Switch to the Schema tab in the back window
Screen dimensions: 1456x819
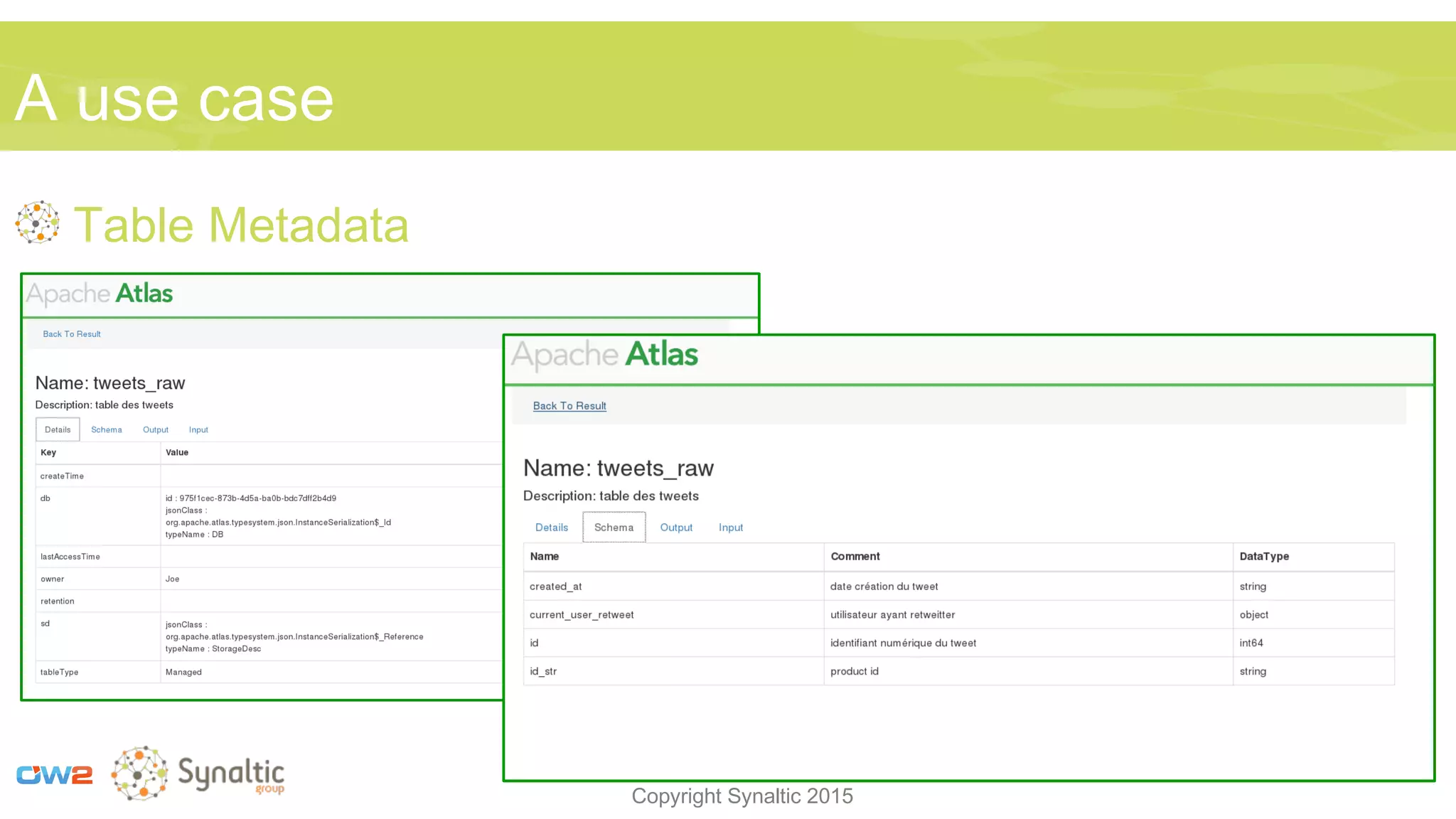(107, 429)
